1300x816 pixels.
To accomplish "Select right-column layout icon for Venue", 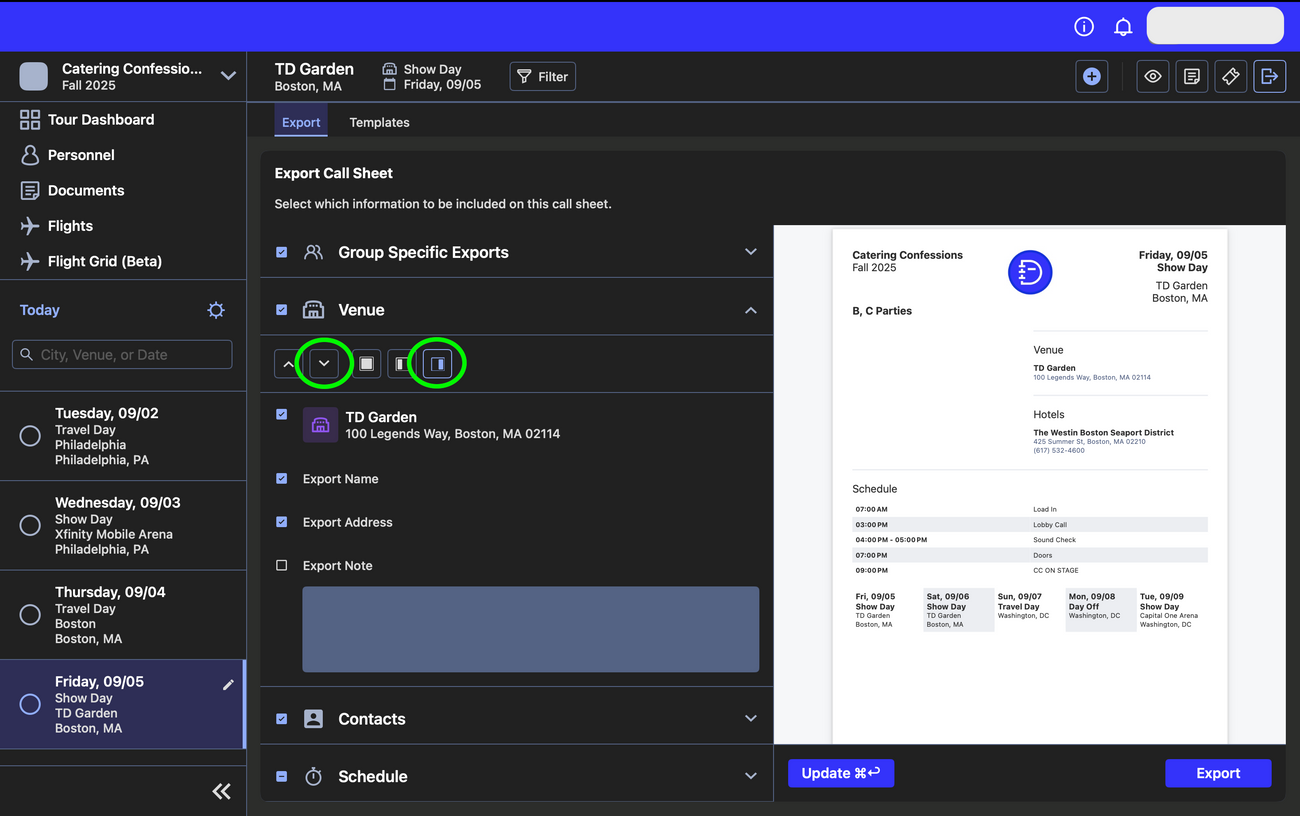I will 438,364.
